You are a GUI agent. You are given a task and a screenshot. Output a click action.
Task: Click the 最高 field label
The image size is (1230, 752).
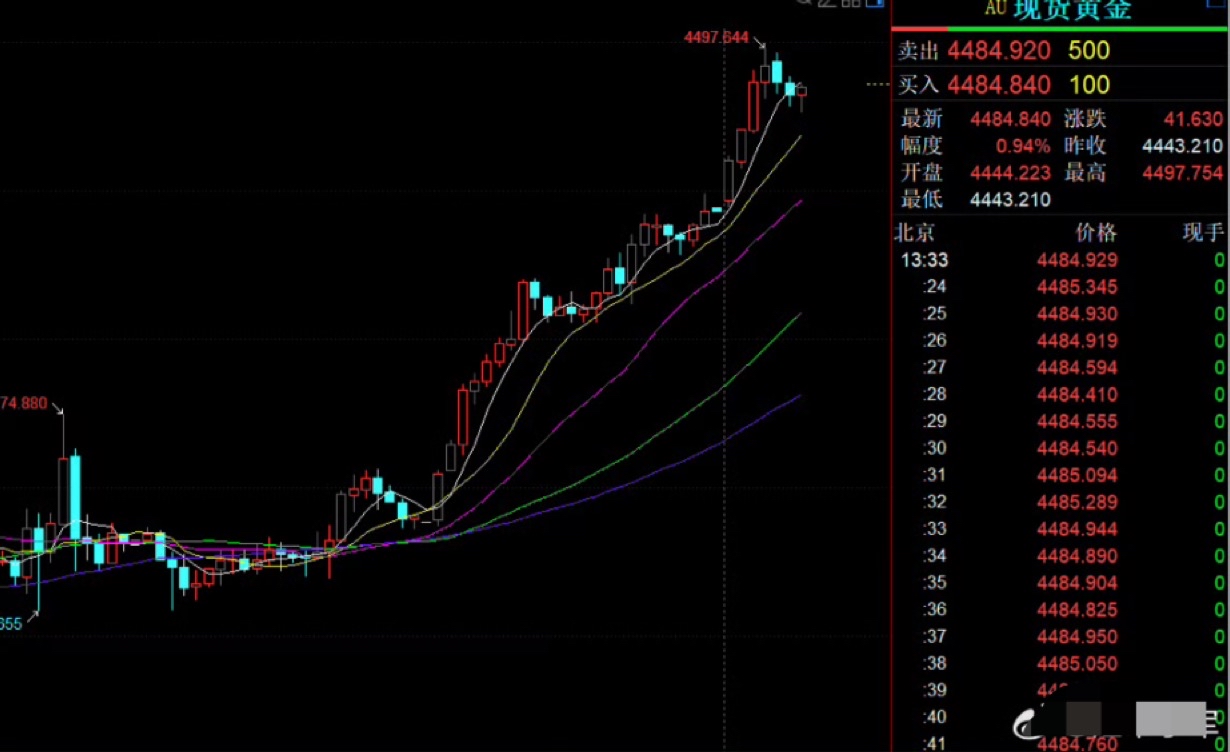coord(1085,173)
